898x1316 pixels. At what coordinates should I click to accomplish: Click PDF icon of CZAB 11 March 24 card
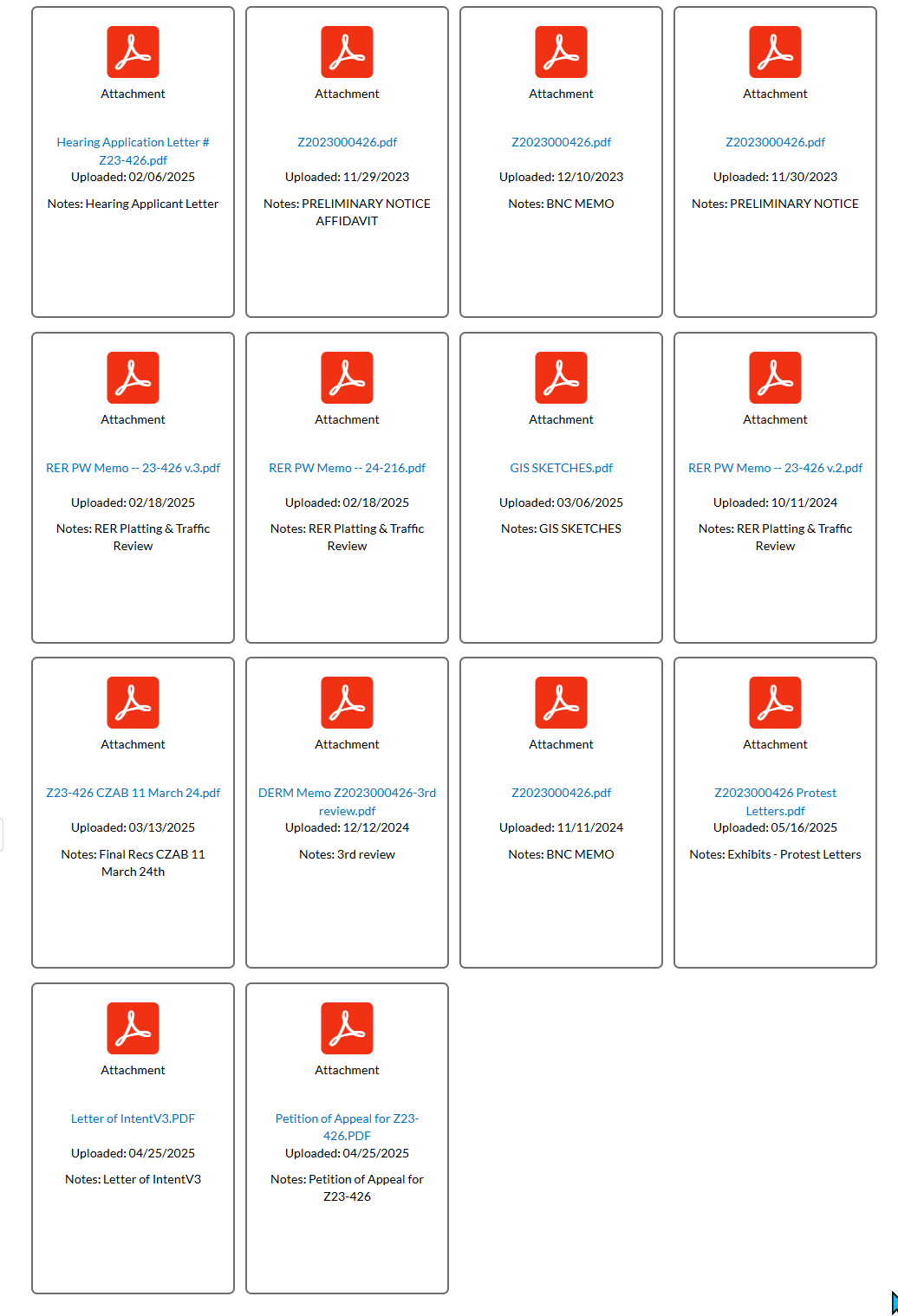coord(133,703)
